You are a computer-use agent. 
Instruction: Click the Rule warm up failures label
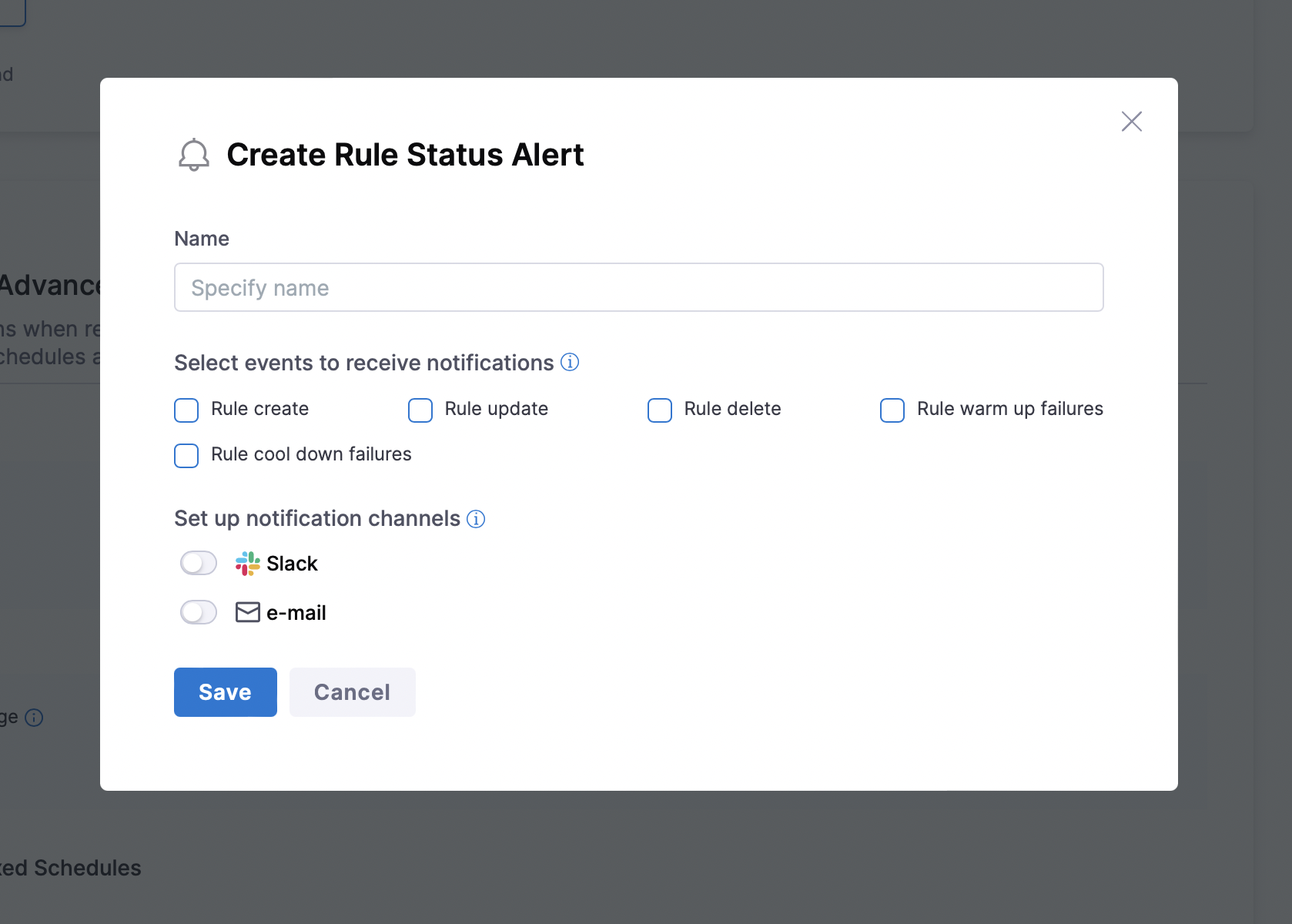click(x=1009, y=409)
